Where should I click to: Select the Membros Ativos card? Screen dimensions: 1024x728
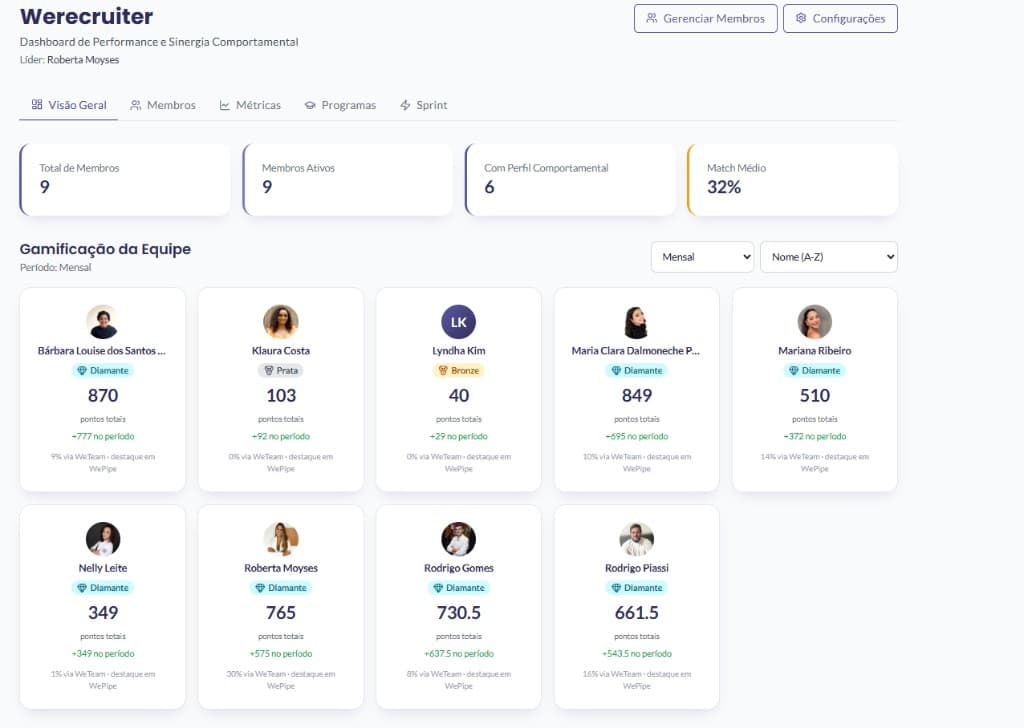[347, 180]
